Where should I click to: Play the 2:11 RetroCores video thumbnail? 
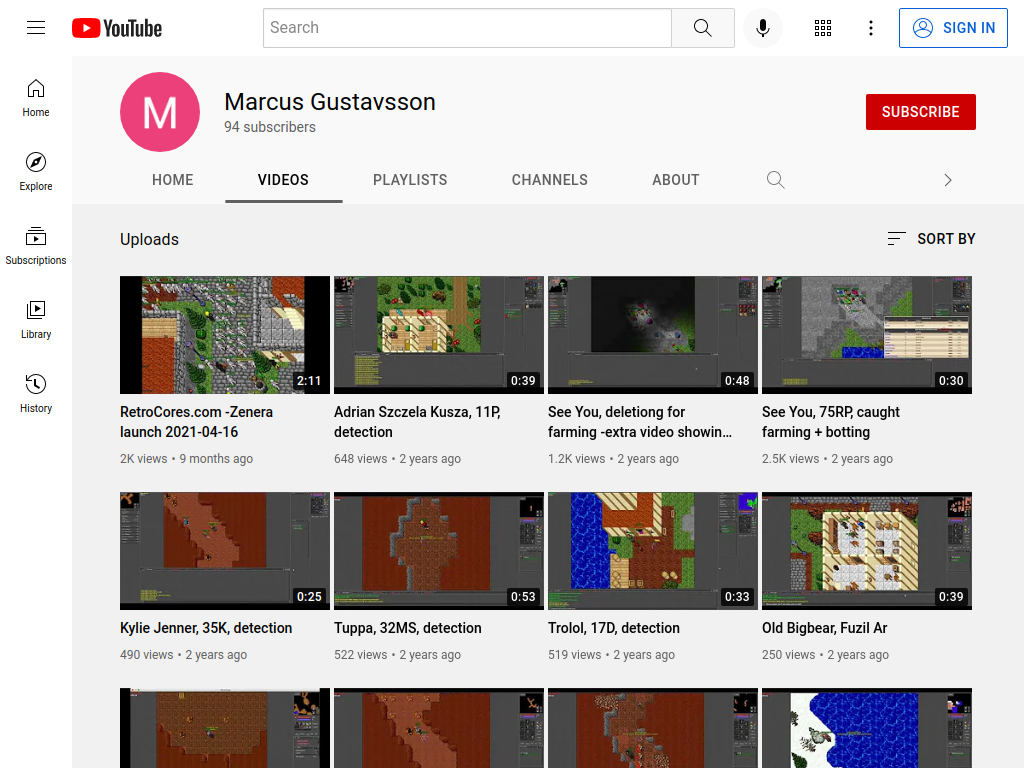pyautogui.click(x=225, y=335)
